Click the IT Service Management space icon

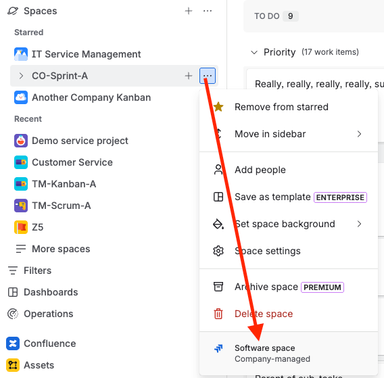coord(21,54)
